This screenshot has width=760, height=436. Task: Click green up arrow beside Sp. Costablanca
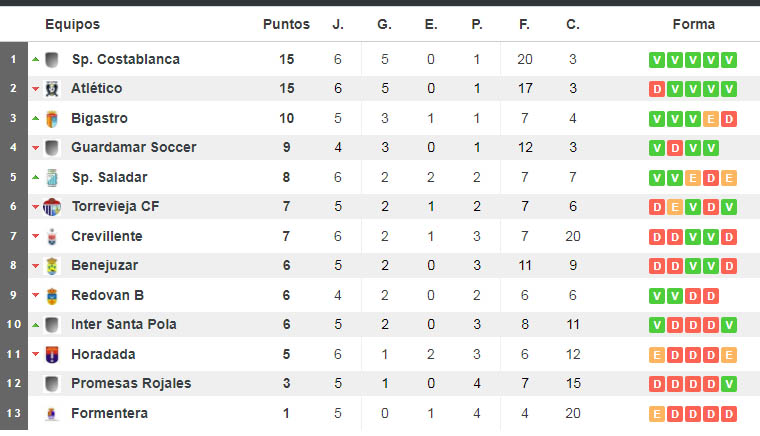coord(35,60)
